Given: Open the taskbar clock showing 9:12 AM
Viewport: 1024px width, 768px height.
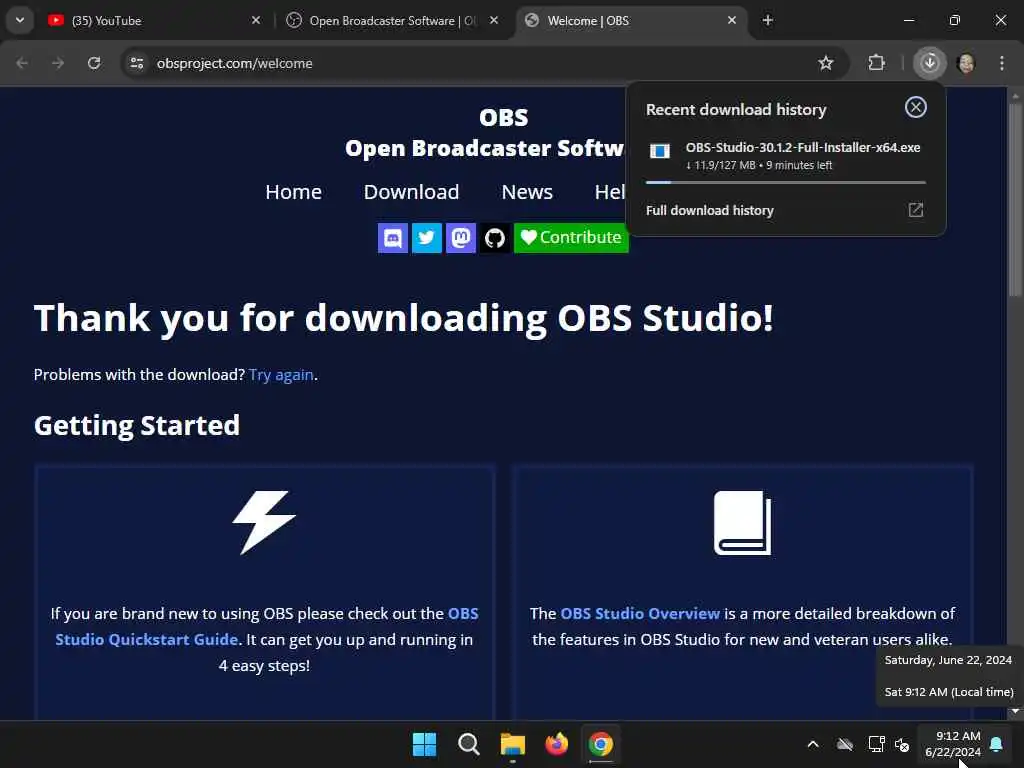Looking at the screenshot, I should click(x=953, y=744).
